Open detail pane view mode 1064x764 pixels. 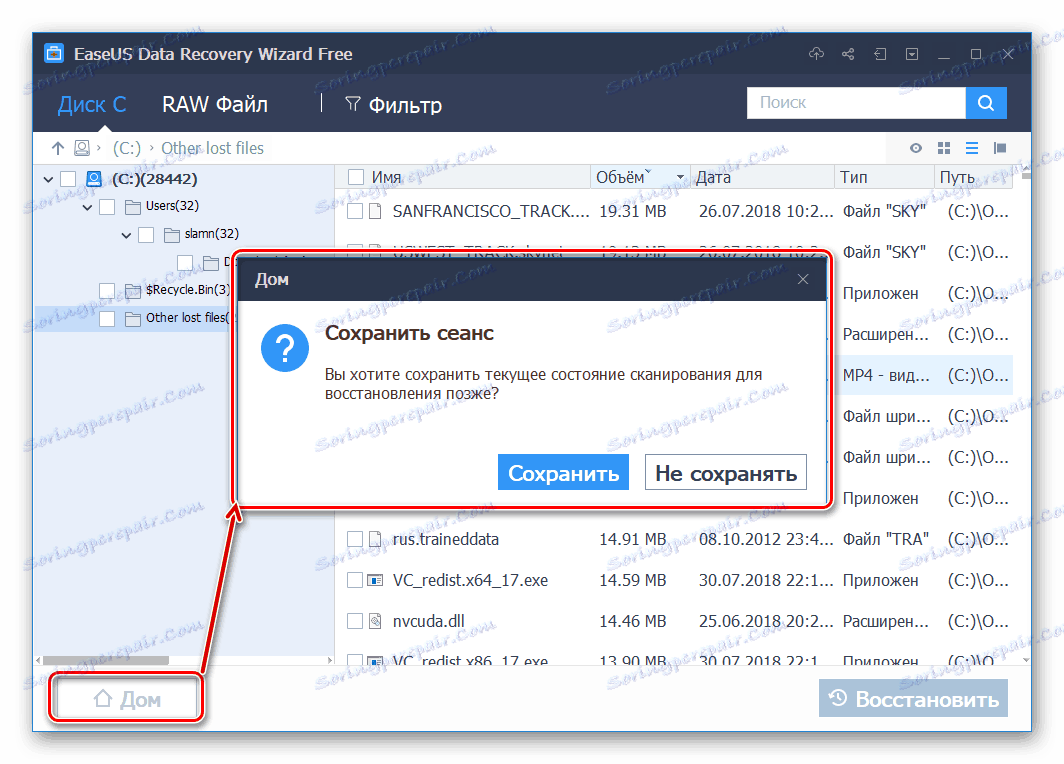(x=999, y=147)
